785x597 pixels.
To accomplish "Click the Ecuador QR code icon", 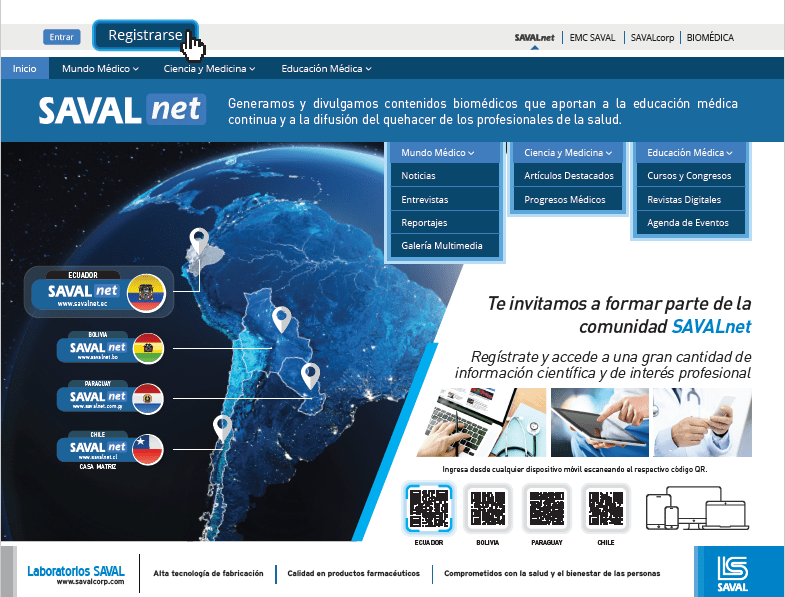I will 429,508.
